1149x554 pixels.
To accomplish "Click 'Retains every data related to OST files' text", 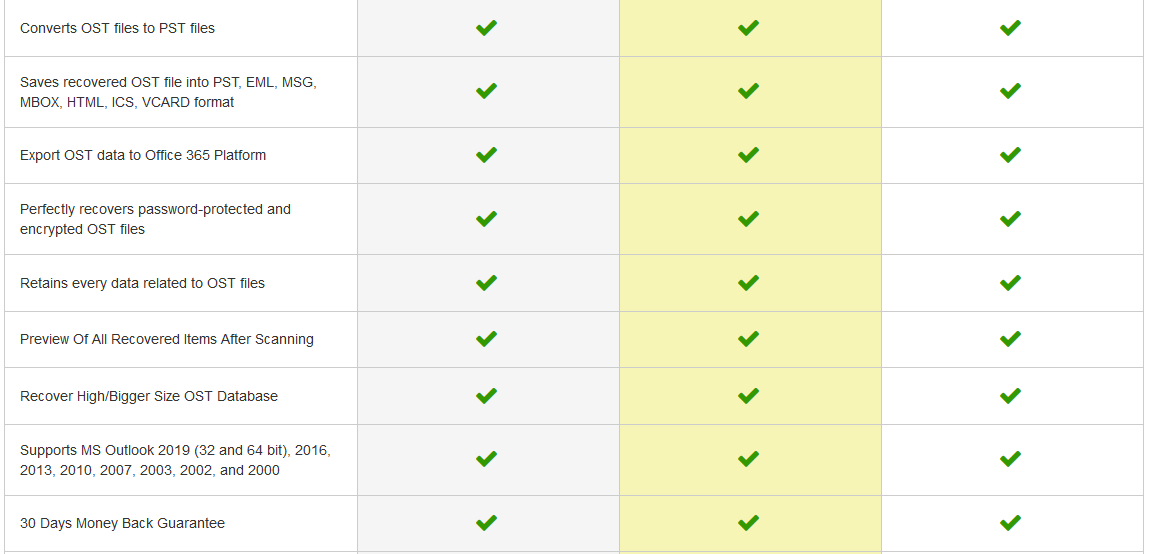I will [x=142, y=283].
